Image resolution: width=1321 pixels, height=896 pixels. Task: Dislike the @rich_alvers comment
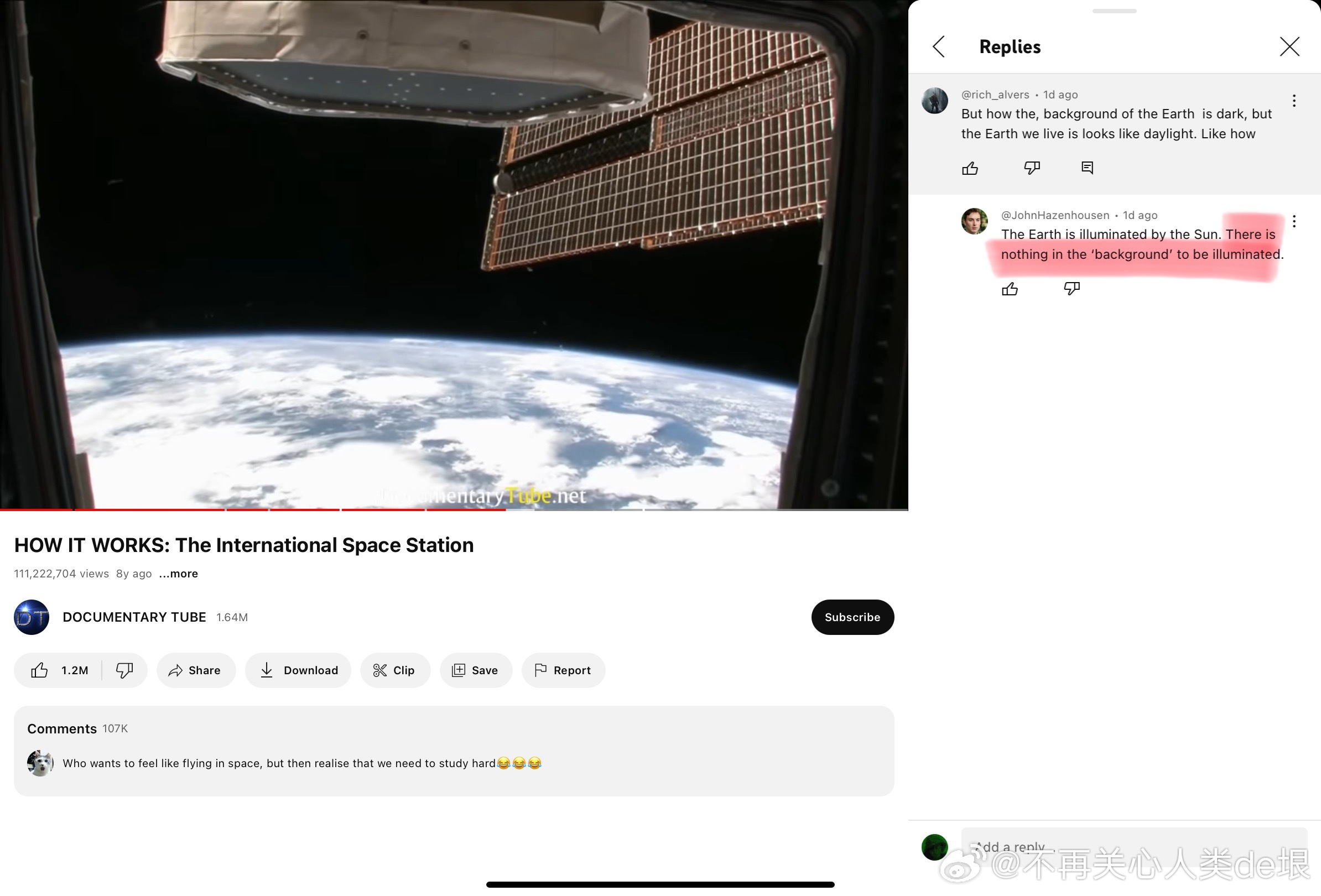pyautogui.click(x=1031, y=168)
